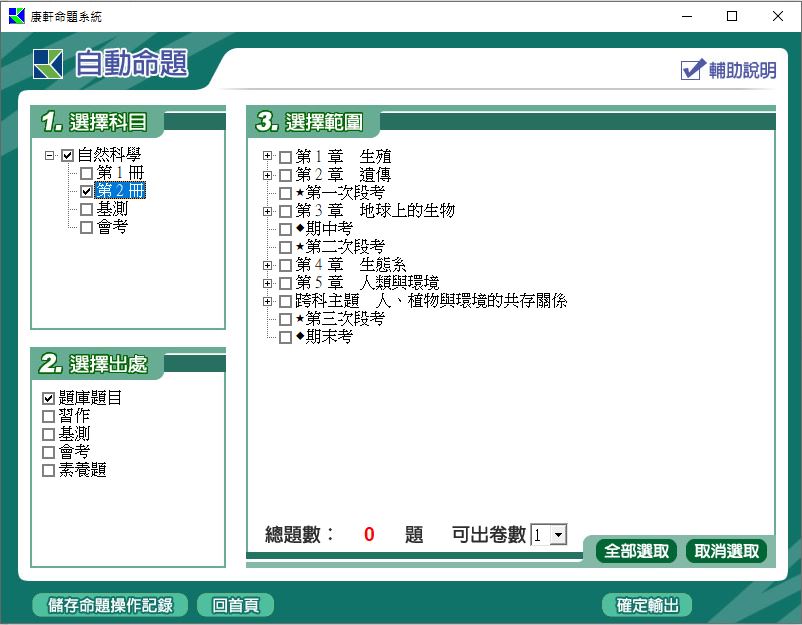Open the 可出卷數 dropdown
The height and width of the screenshot is (625, 802).
point(558,535)
